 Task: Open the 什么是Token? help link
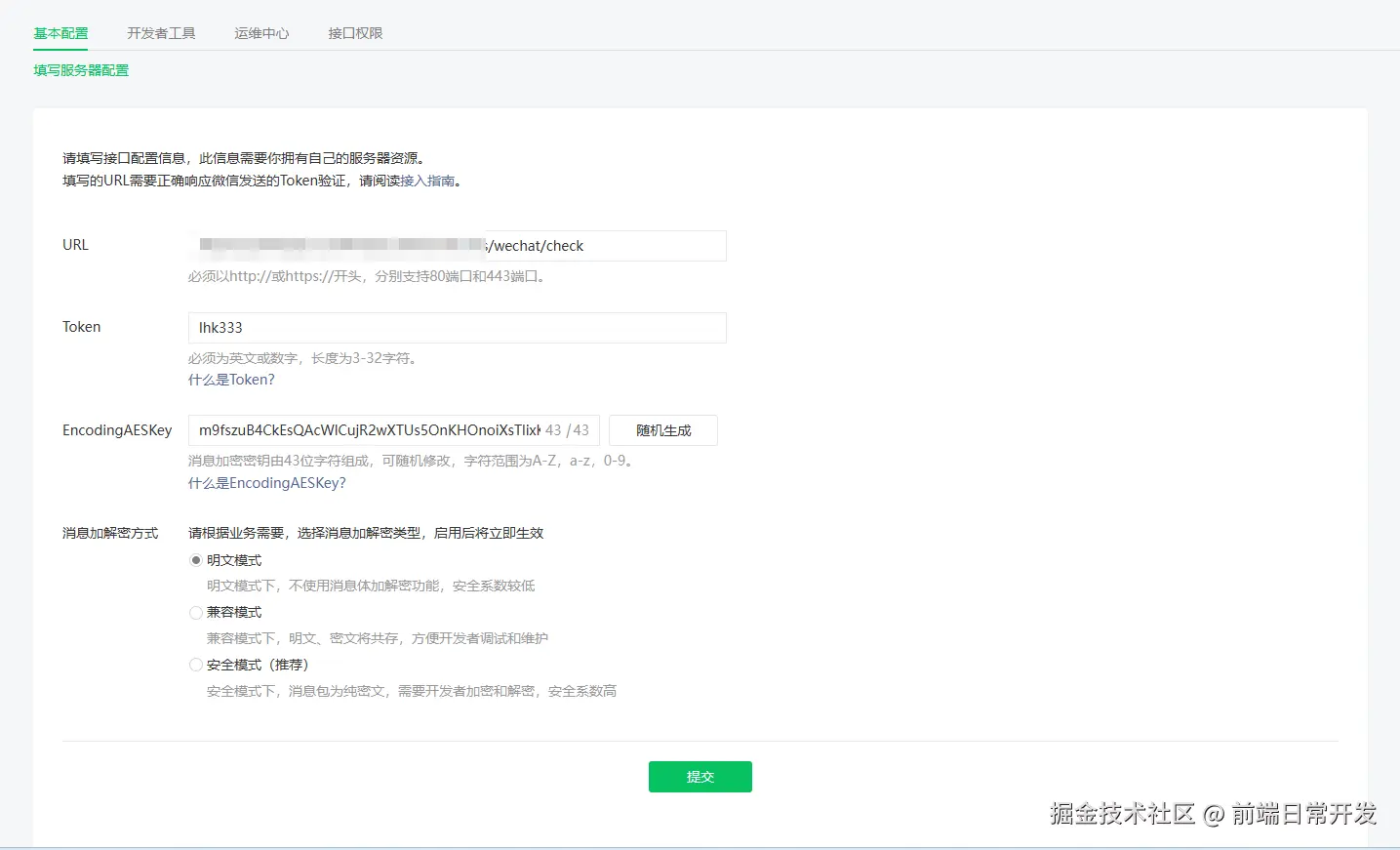(x=231, y=380)
